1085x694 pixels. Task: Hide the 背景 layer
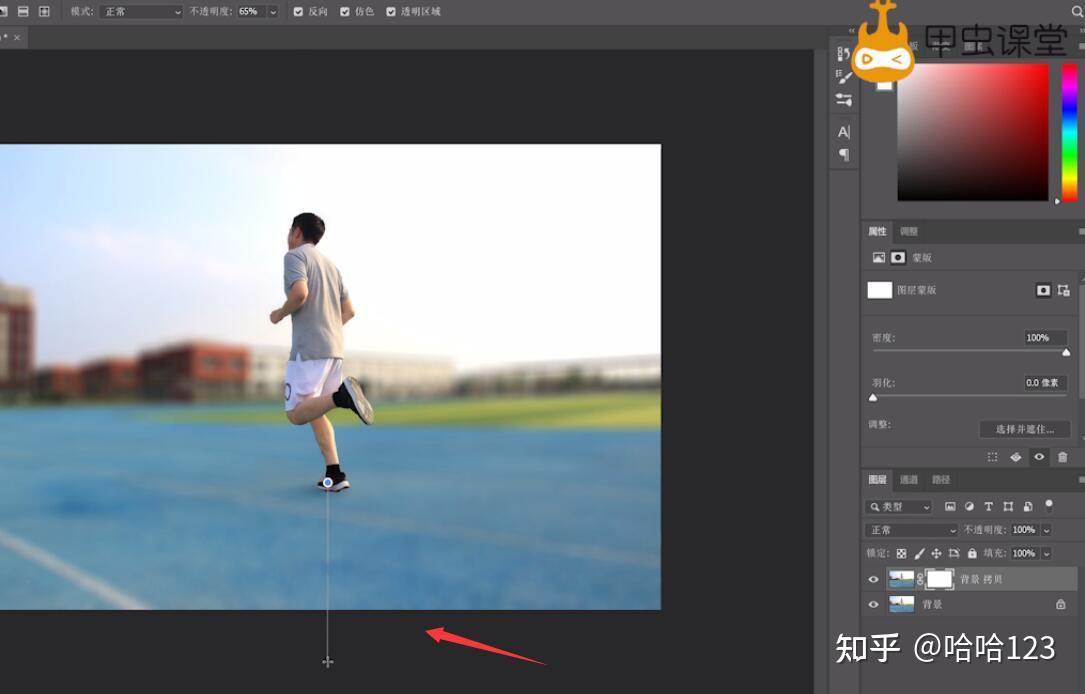pyautogui.click(x=873, y=604)
